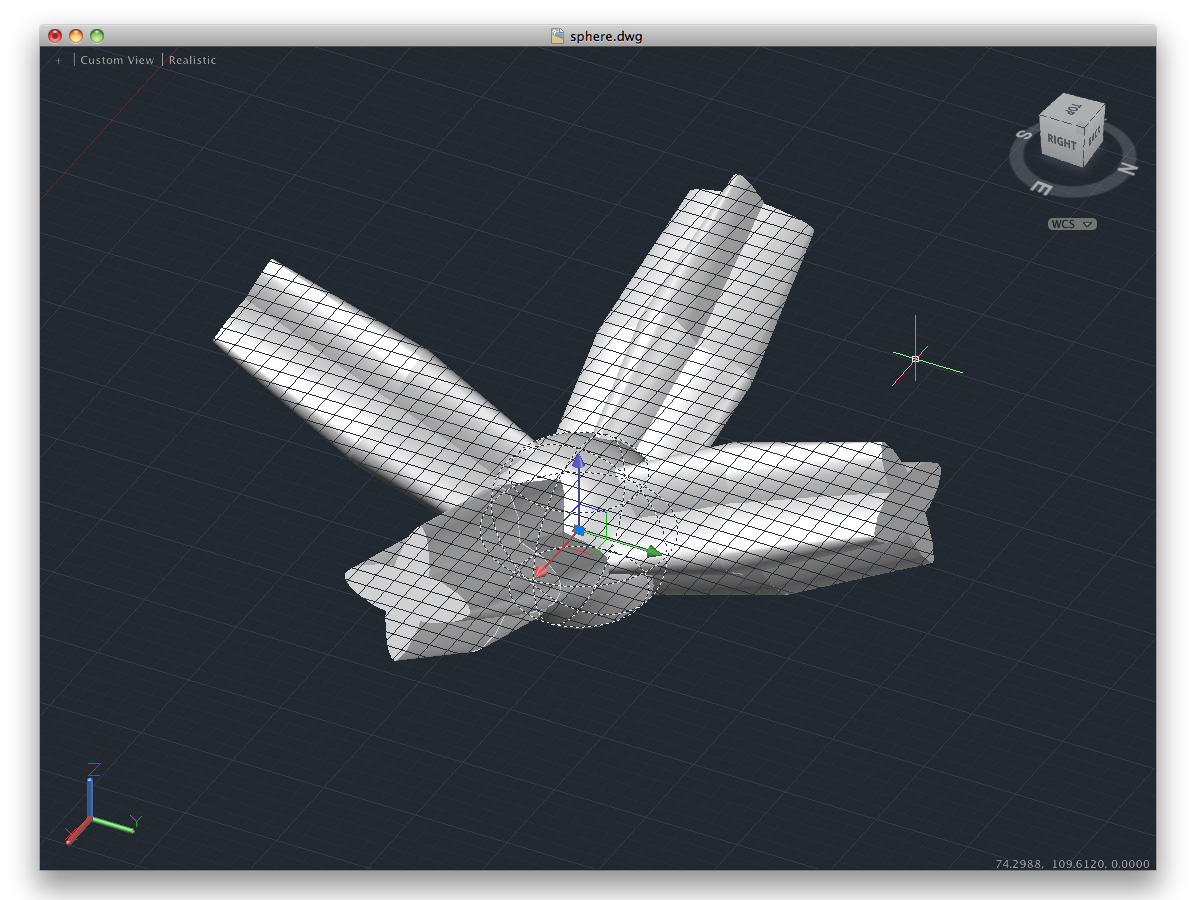The height and width of the screenshot is (900, 1196).
Task: Close the sphere.dwg window
Action: [55, 36]
